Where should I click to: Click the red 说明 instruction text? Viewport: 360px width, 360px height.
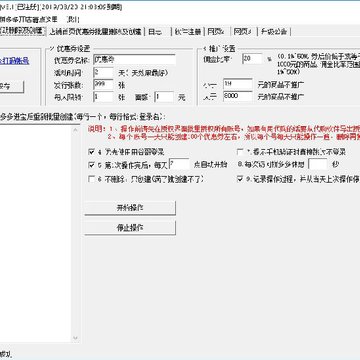click(x=224, y=133)
